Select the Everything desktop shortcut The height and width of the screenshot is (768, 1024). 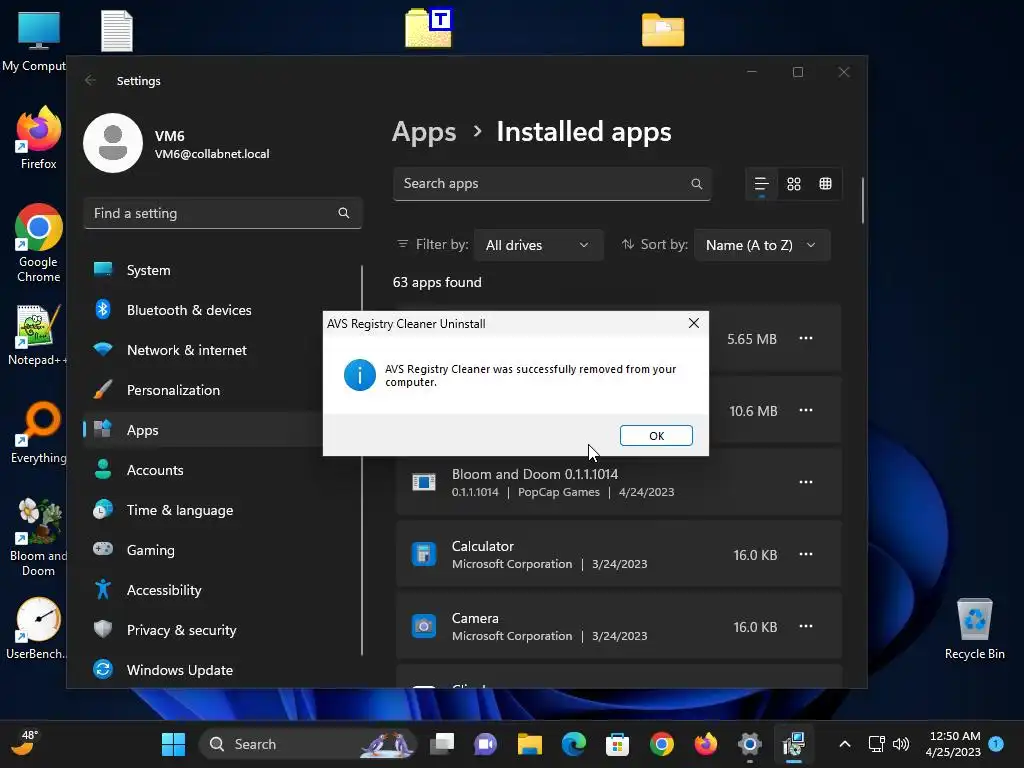pyautogui.click(x=39, y=432)
